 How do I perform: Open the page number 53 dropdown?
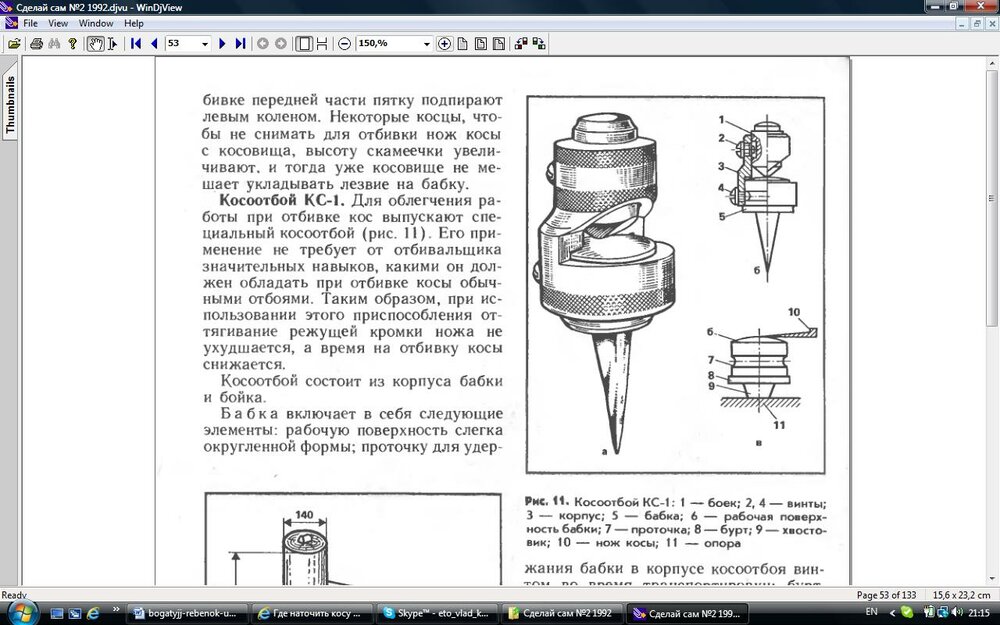click(x=205, y=43)
